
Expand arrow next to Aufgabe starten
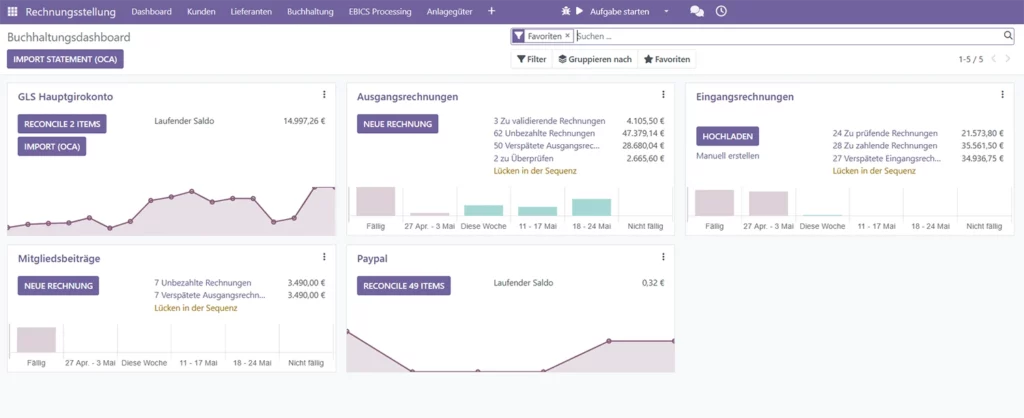(666, 12)
